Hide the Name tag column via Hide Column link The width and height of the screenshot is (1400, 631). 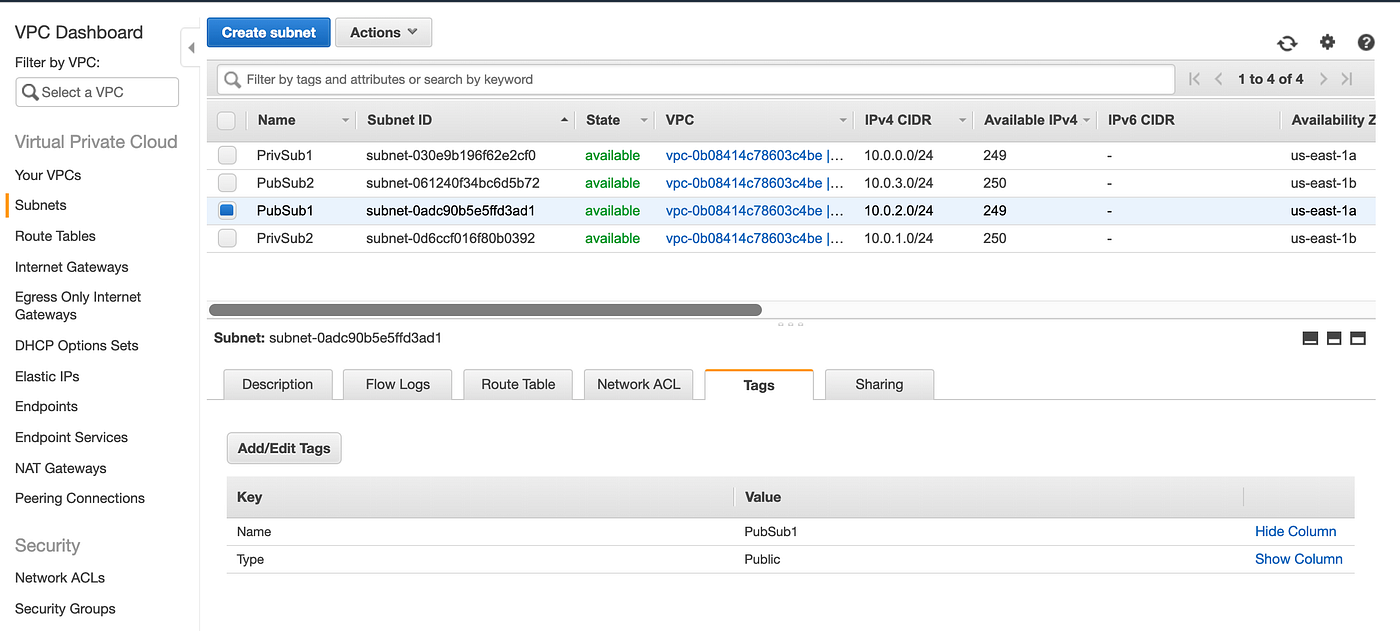[x=1296, y=531]
